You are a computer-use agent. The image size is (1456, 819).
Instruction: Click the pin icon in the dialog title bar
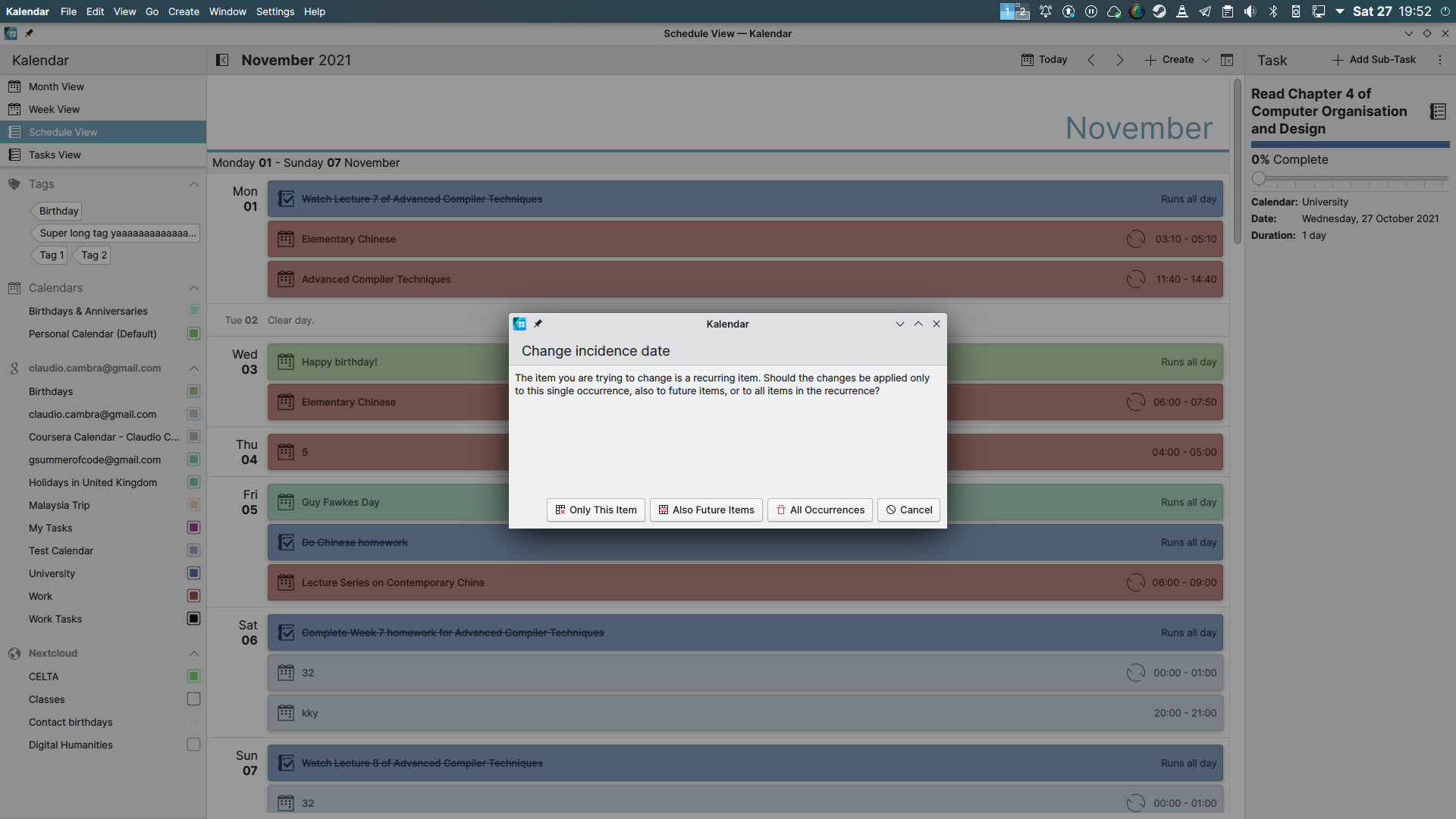(538, 324)
